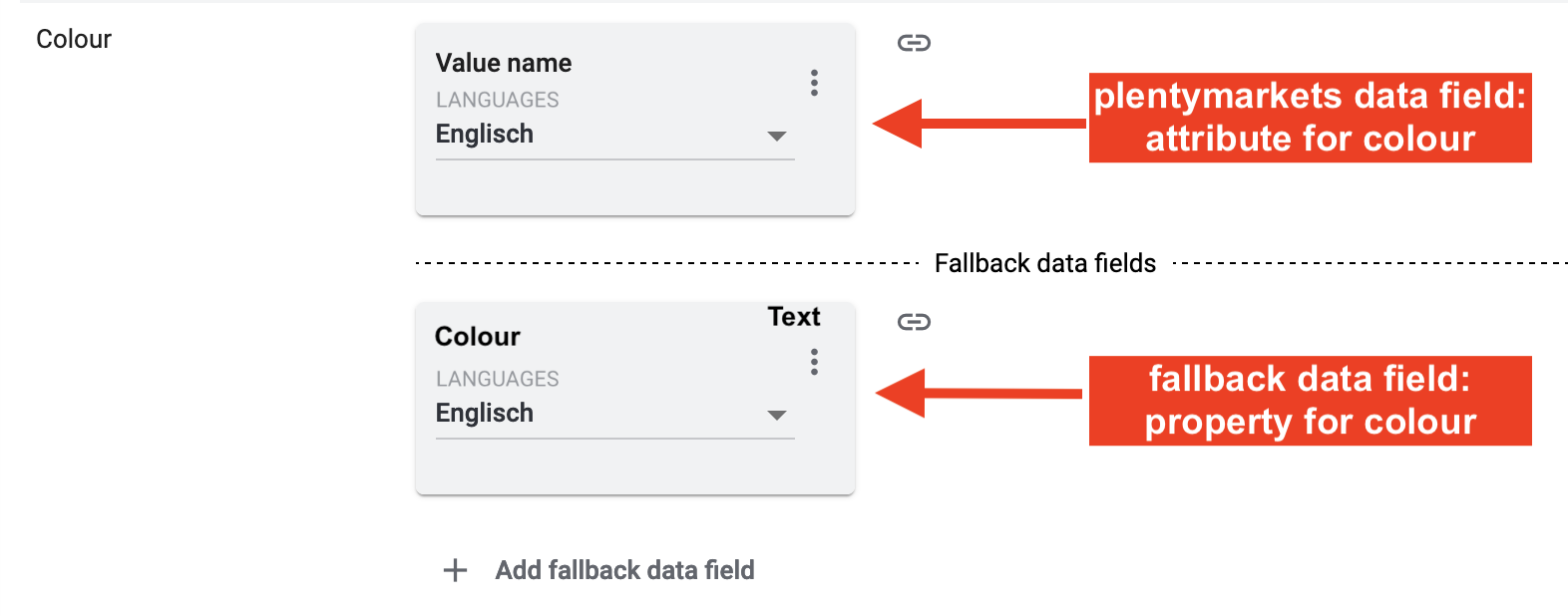
Task: Click the Fallback data fields divider label
Action: coord(1044,263)
